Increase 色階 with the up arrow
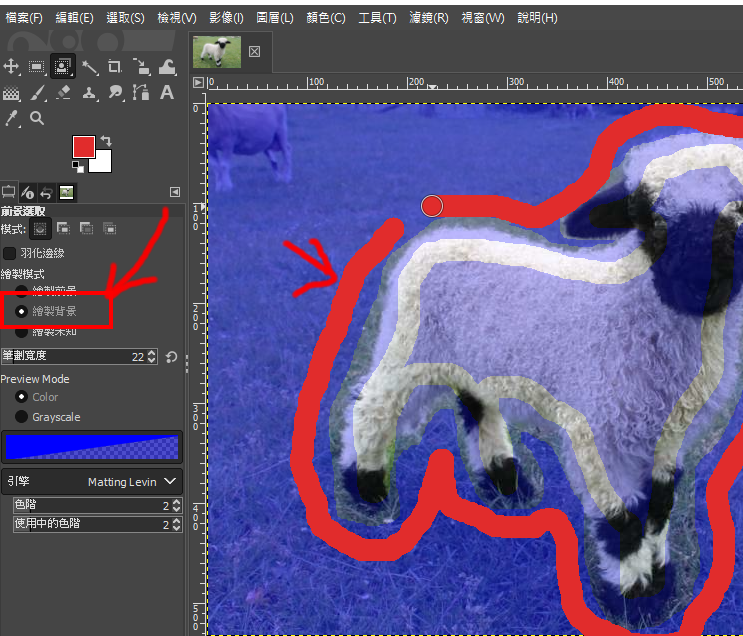Screen dimensions: 743x636 177,501
